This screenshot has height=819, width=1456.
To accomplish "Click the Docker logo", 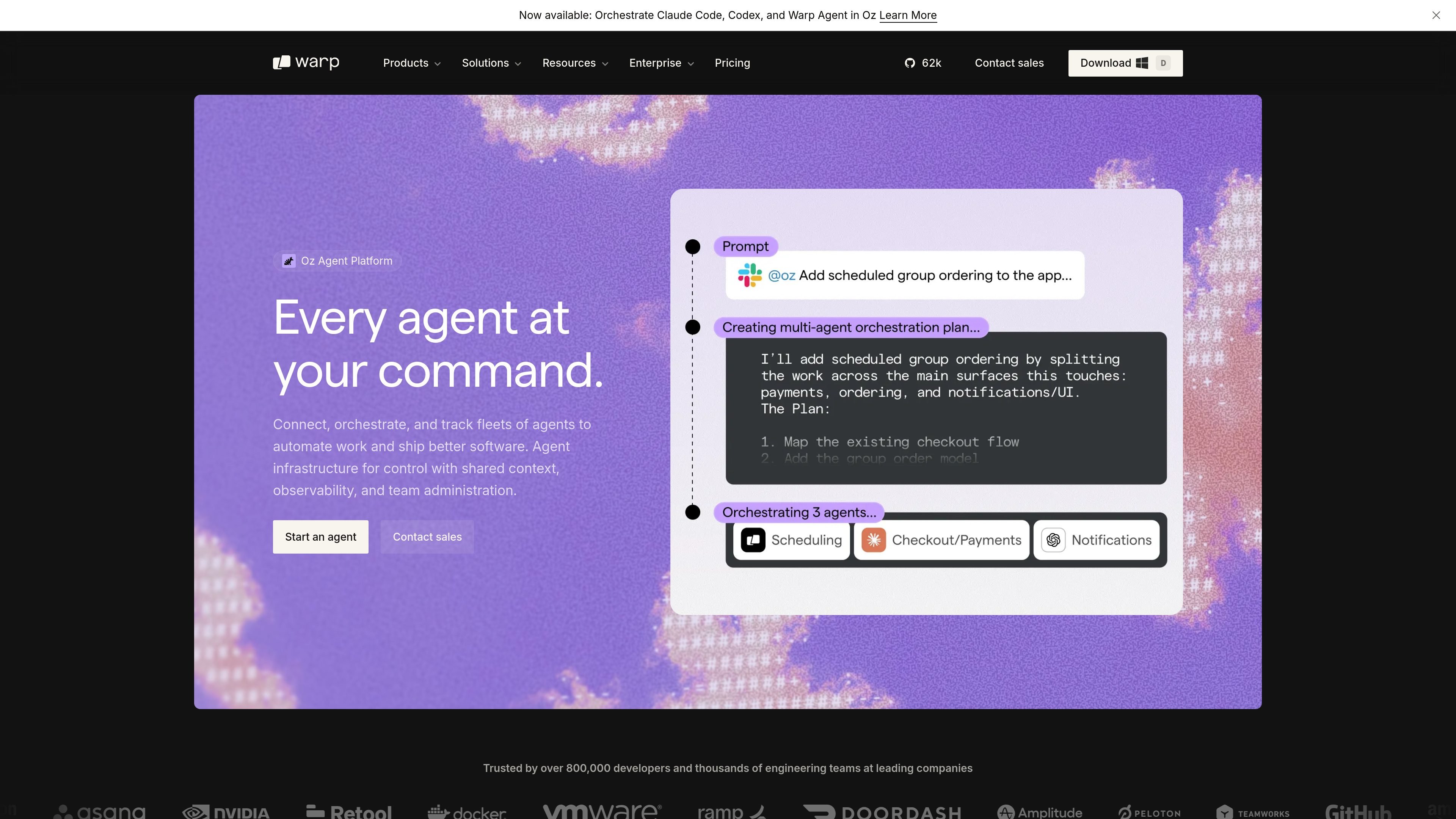I will (x=466, y=812).
